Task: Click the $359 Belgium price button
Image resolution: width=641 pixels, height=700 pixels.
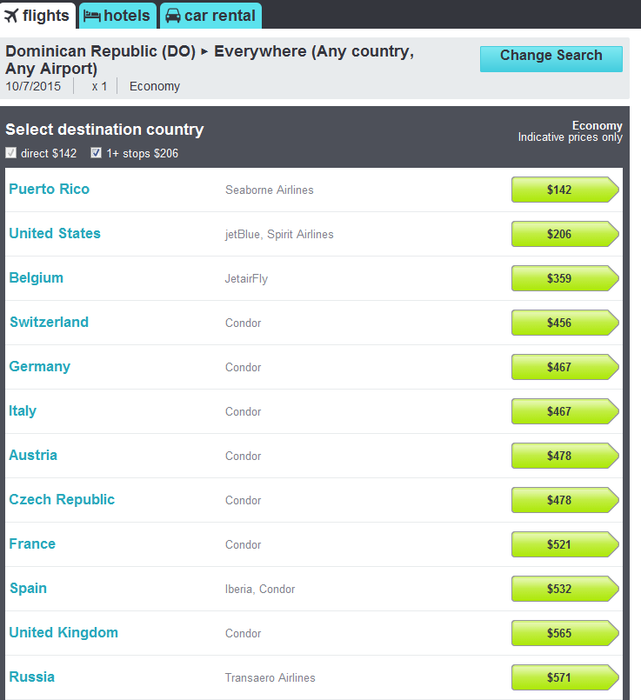Action: pos(564,279)
